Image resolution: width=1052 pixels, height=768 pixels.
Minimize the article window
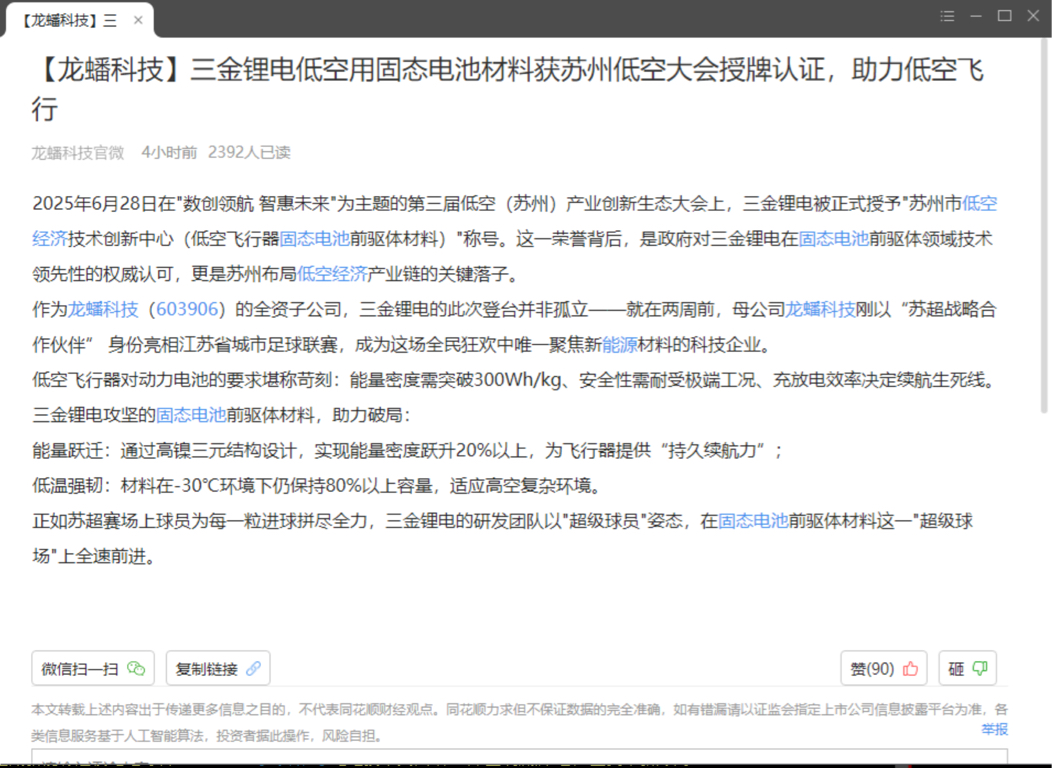(976, 16)
